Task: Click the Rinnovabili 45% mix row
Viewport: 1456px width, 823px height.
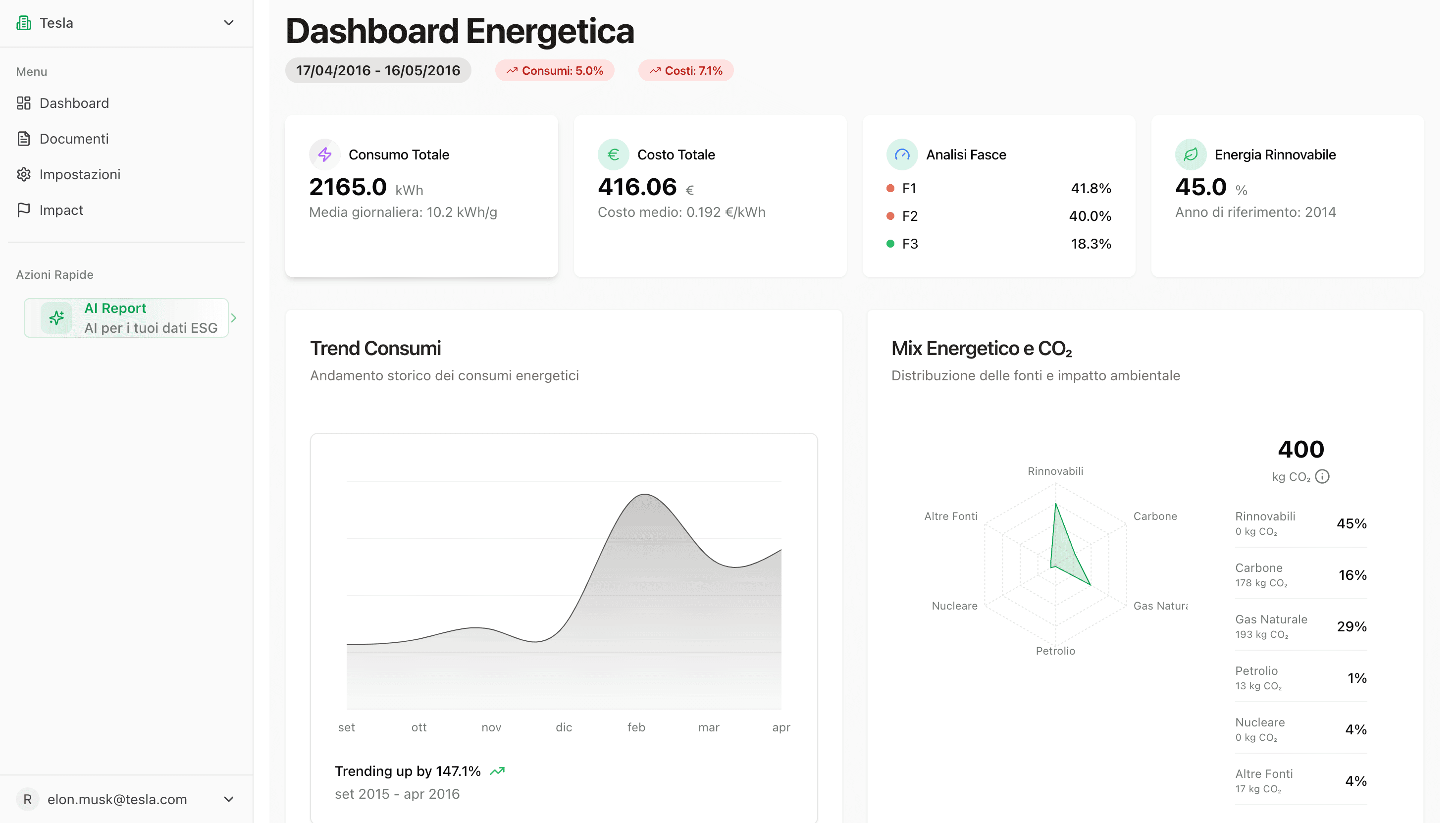Action: 1300,523
